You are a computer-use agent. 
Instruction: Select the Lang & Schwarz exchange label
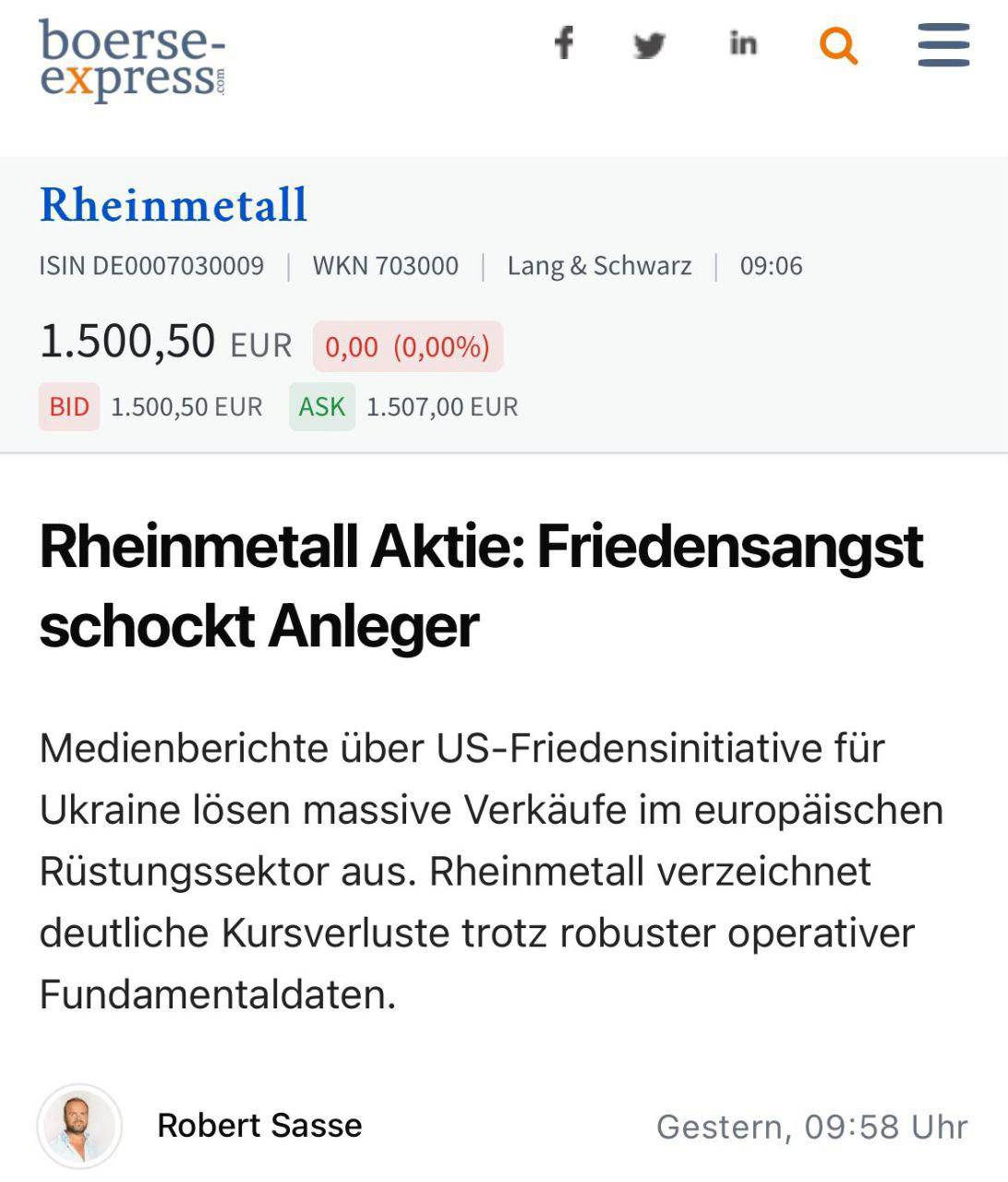point(599,266)
